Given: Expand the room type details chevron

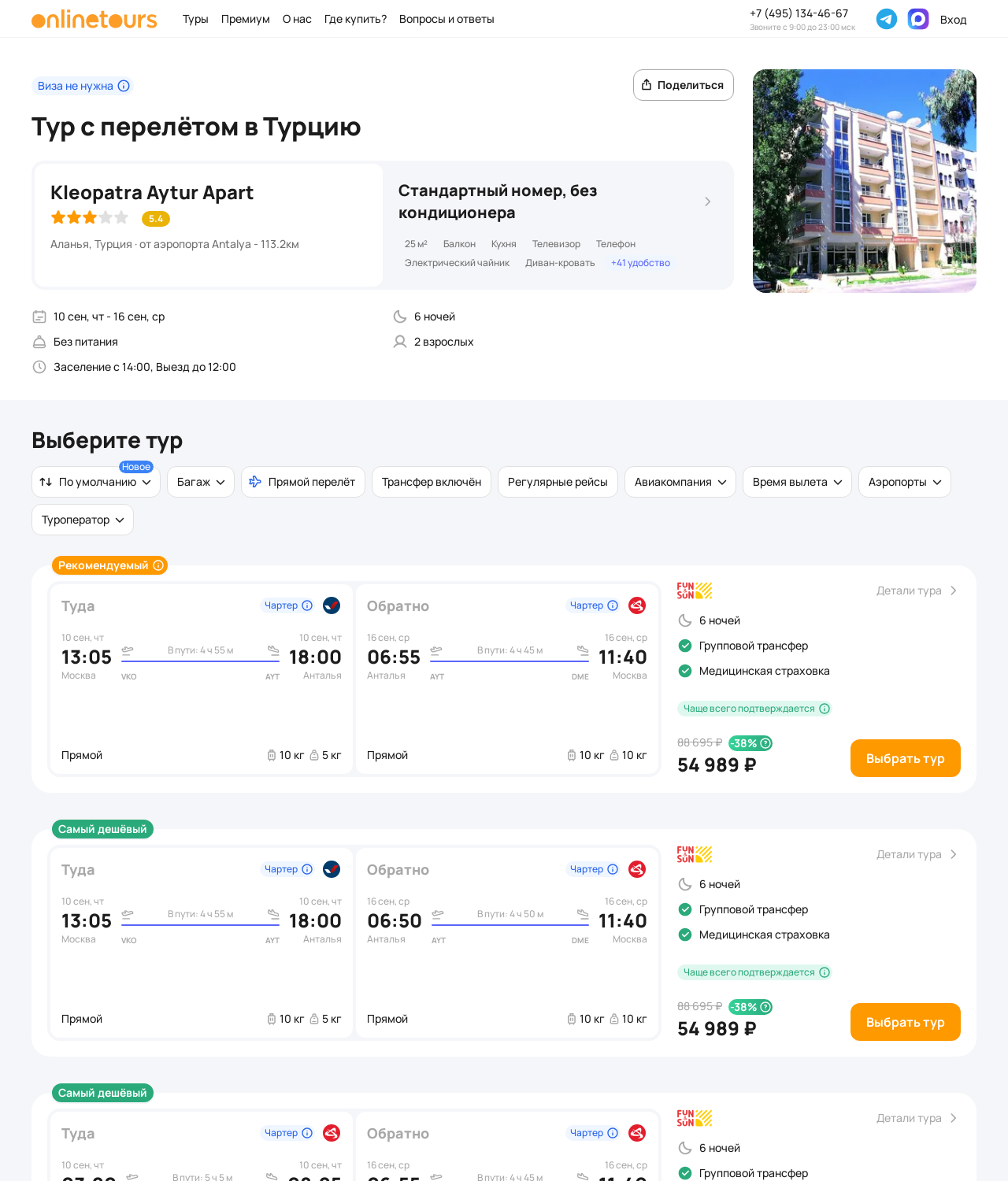Looking at the screenshot, I should tap(707, 202).
